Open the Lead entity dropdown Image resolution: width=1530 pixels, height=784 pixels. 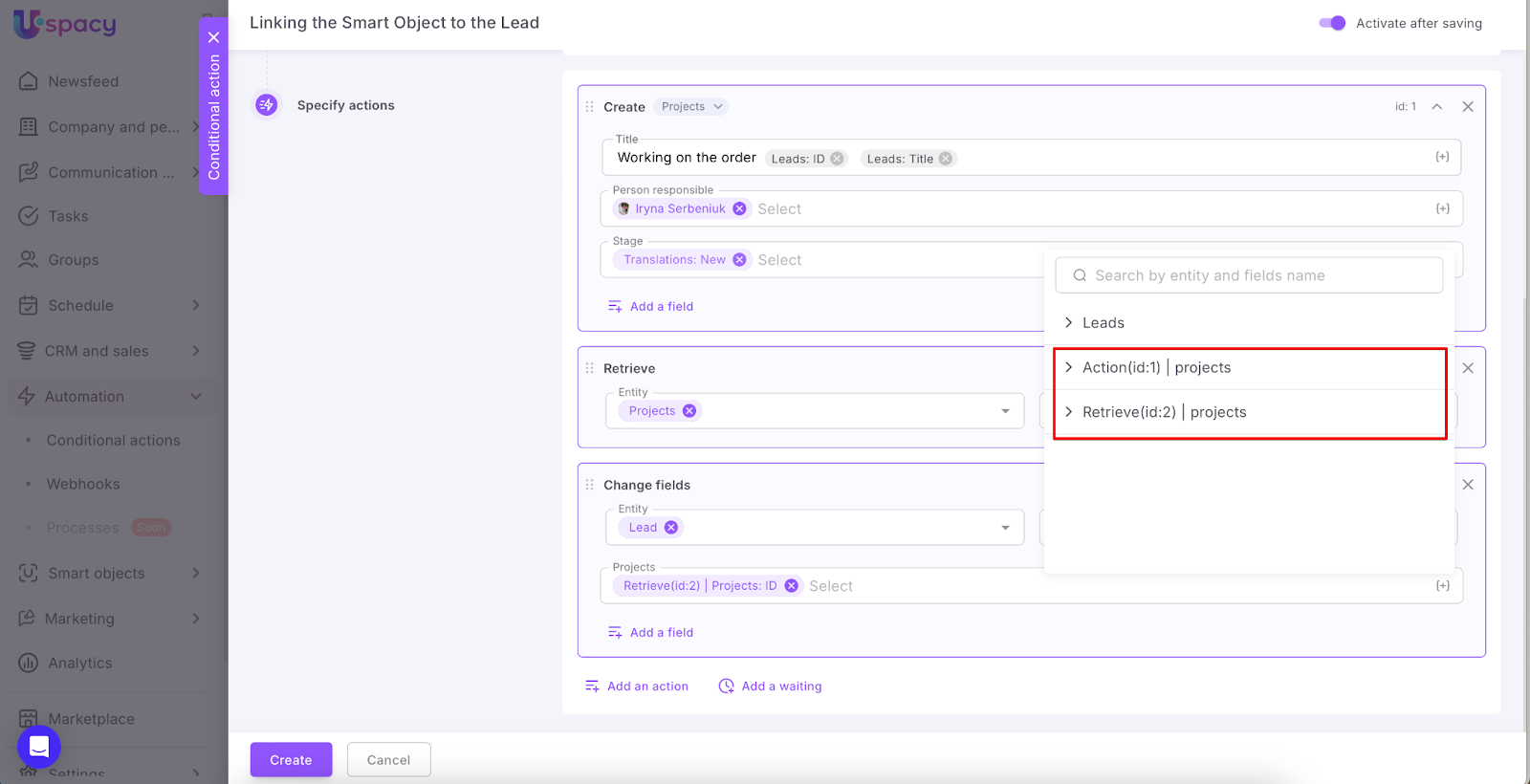click(x=1005, y=528)
